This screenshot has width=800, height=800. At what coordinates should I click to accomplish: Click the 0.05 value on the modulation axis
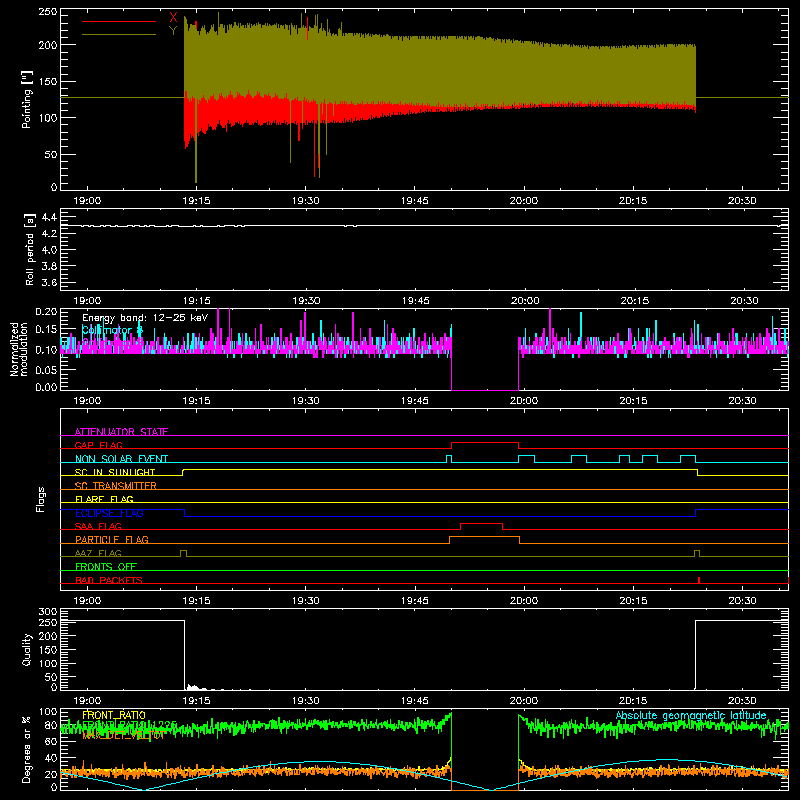pos(46,369)
